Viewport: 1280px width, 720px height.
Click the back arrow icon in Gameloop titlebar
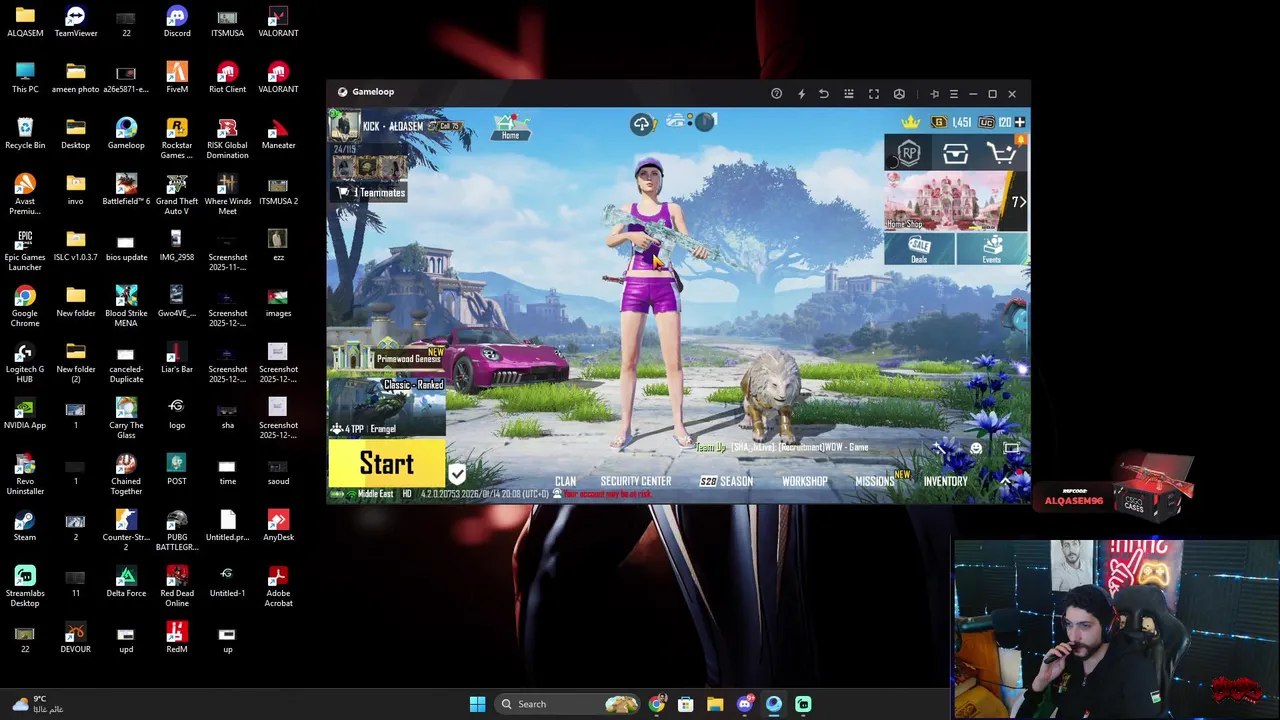point(824,94)
